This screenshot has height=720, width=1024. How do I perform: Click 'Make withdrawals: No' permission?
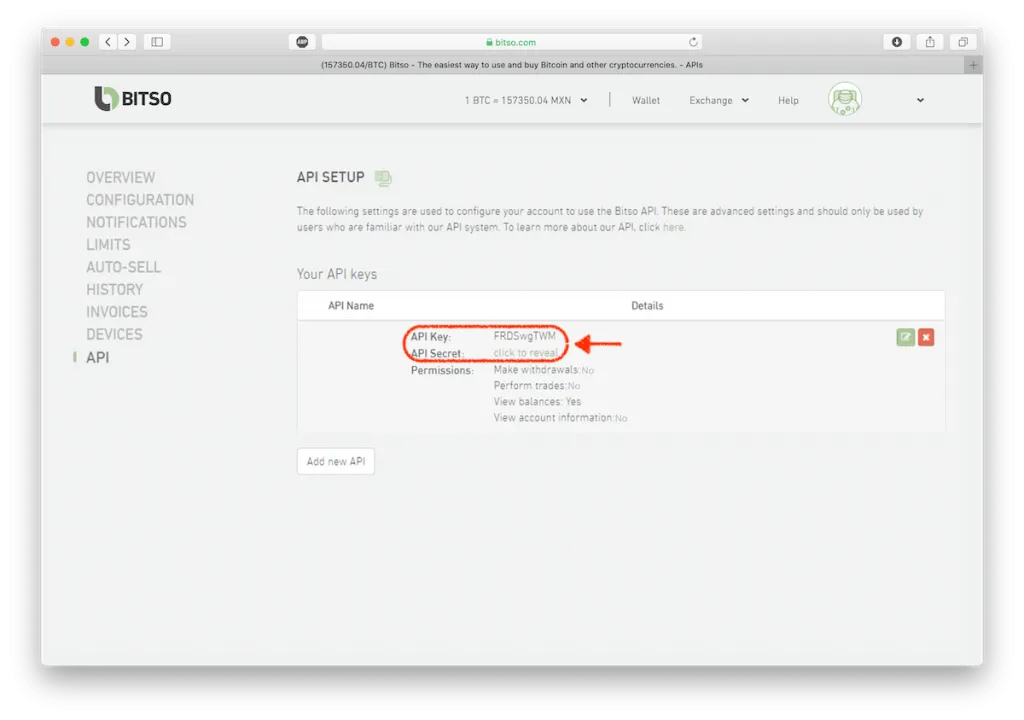click(543, 370)
